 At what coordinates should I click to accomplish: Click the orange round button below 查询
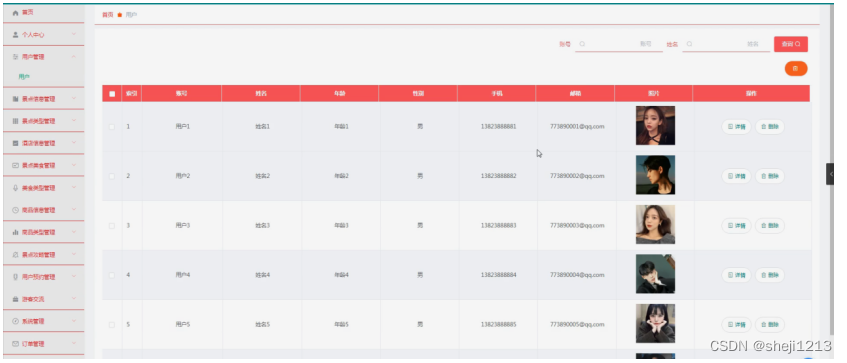pos(796,69)
